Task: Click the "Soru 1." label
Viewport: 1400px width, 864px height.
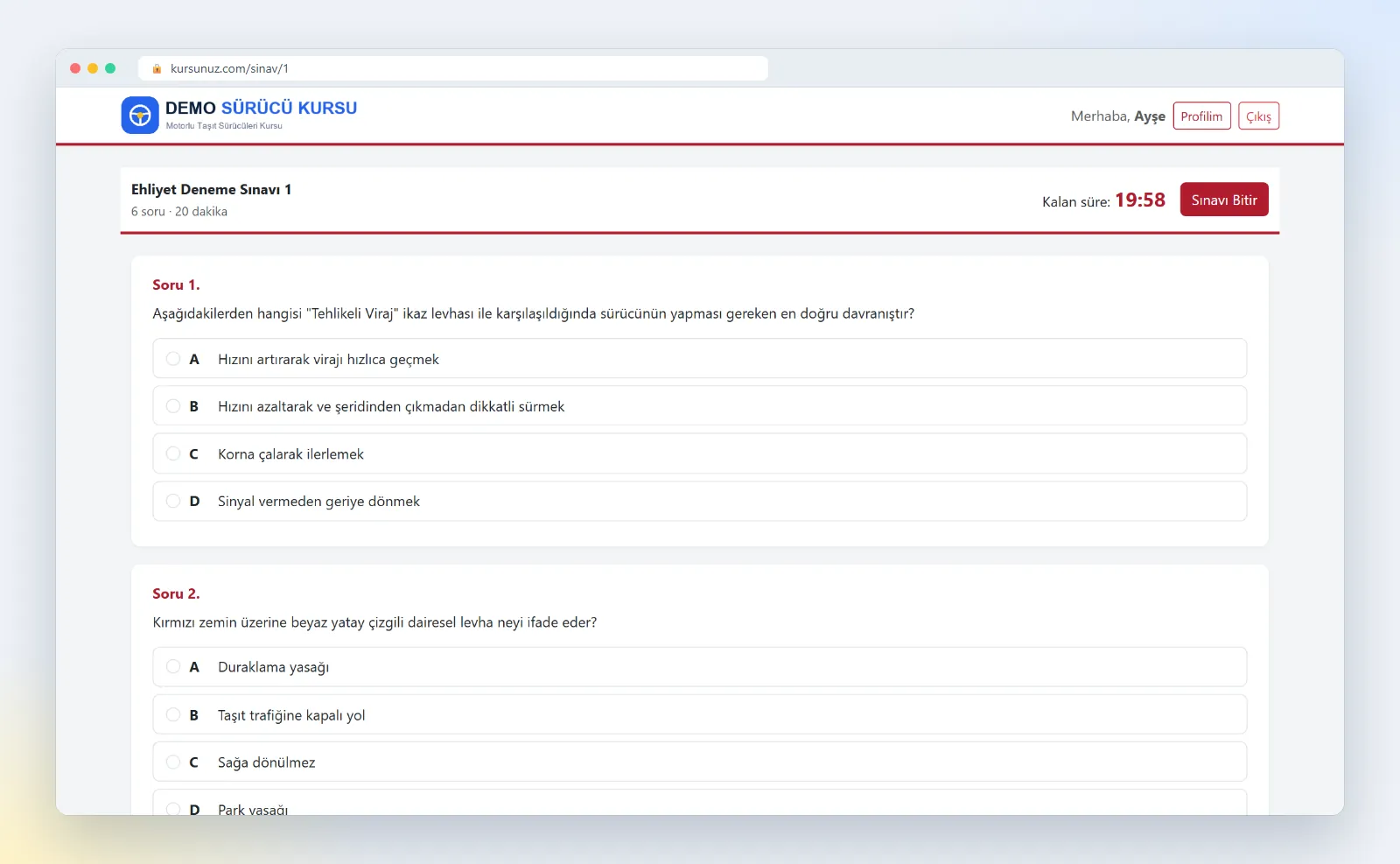Action: coord(176,284)
